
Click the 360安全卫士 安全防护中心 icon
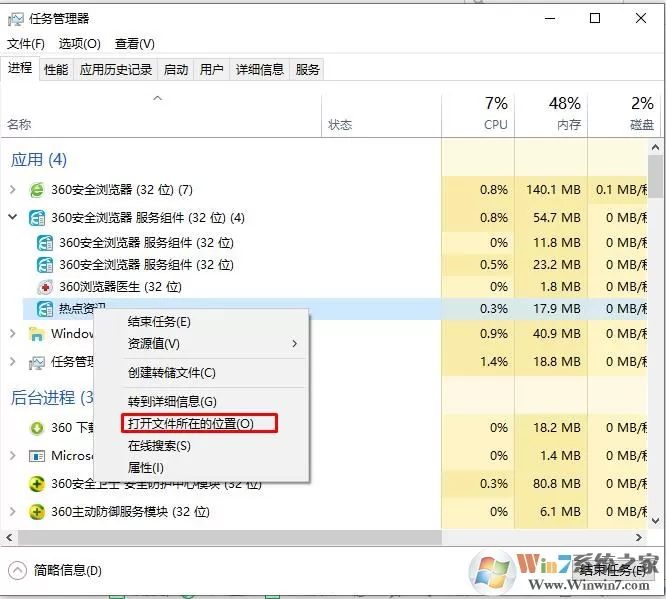37,484
